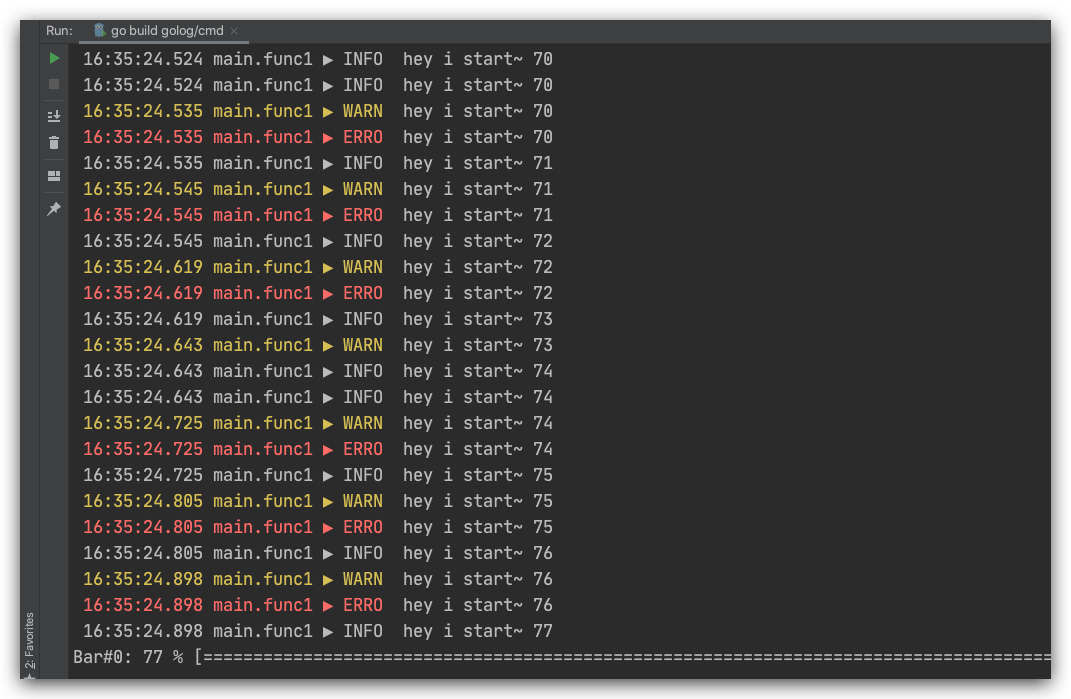Toggle the Scroll to End icon

54,115
